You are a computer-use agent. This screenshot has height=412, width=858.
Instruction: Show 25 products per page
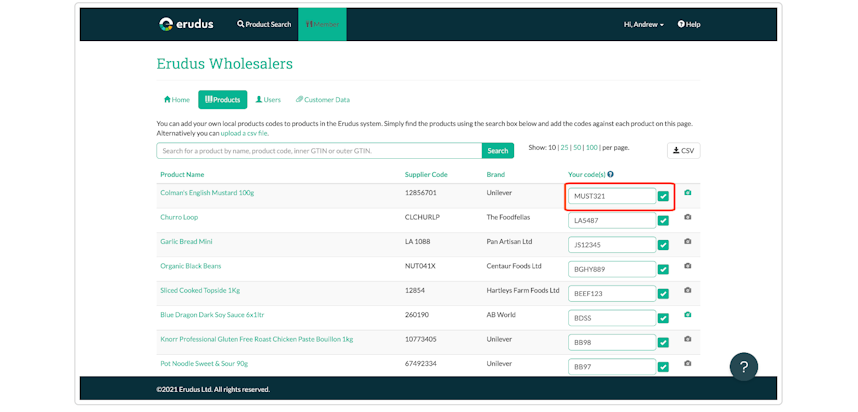[564, 148]
